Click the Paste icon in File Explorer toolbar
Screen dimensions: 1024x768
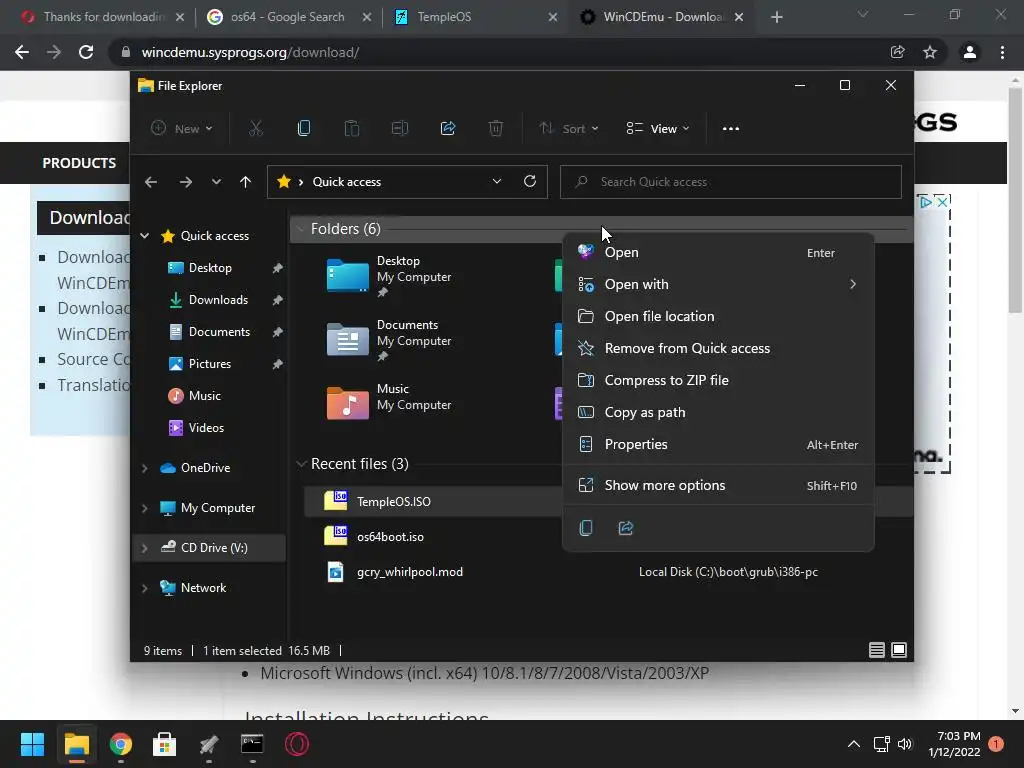point(351,129)
